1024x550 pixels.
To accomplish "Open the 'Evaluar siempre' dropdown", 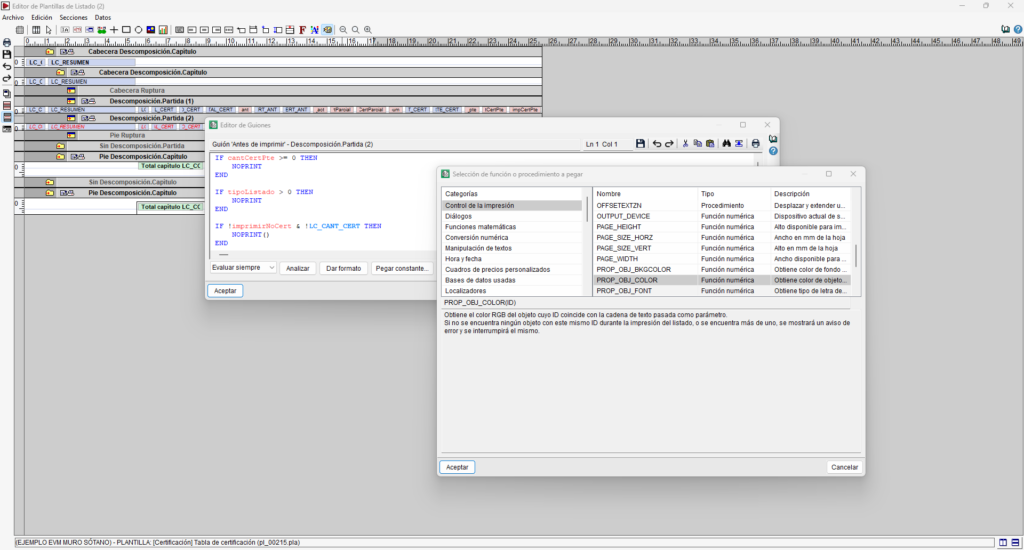I will click(x=243, y=268).
